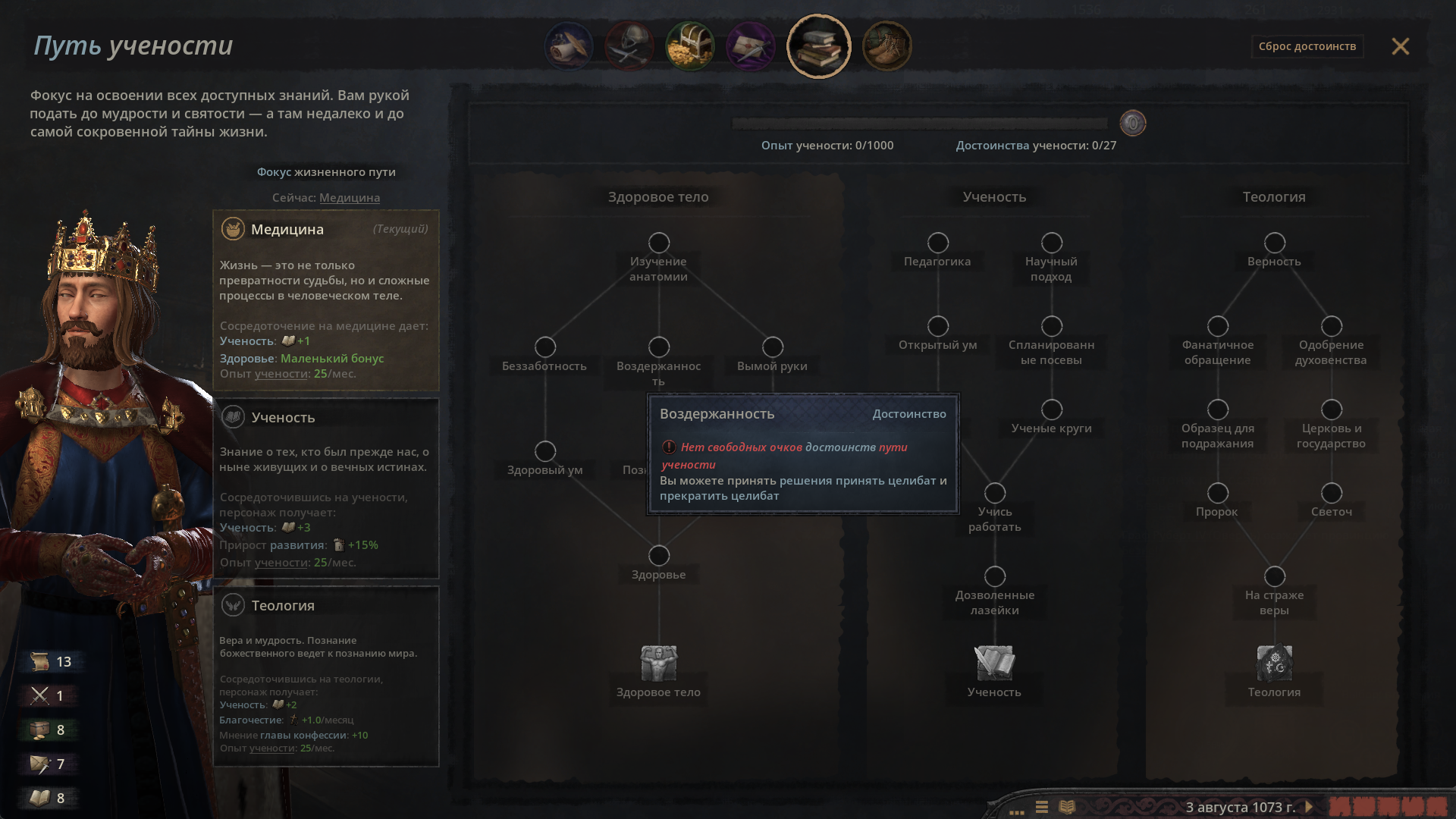Screen dimensions: 1456x819
Task: Open the wanderer lifestyle boots icon
Action: pyautogui.click(x=887, y=46)
